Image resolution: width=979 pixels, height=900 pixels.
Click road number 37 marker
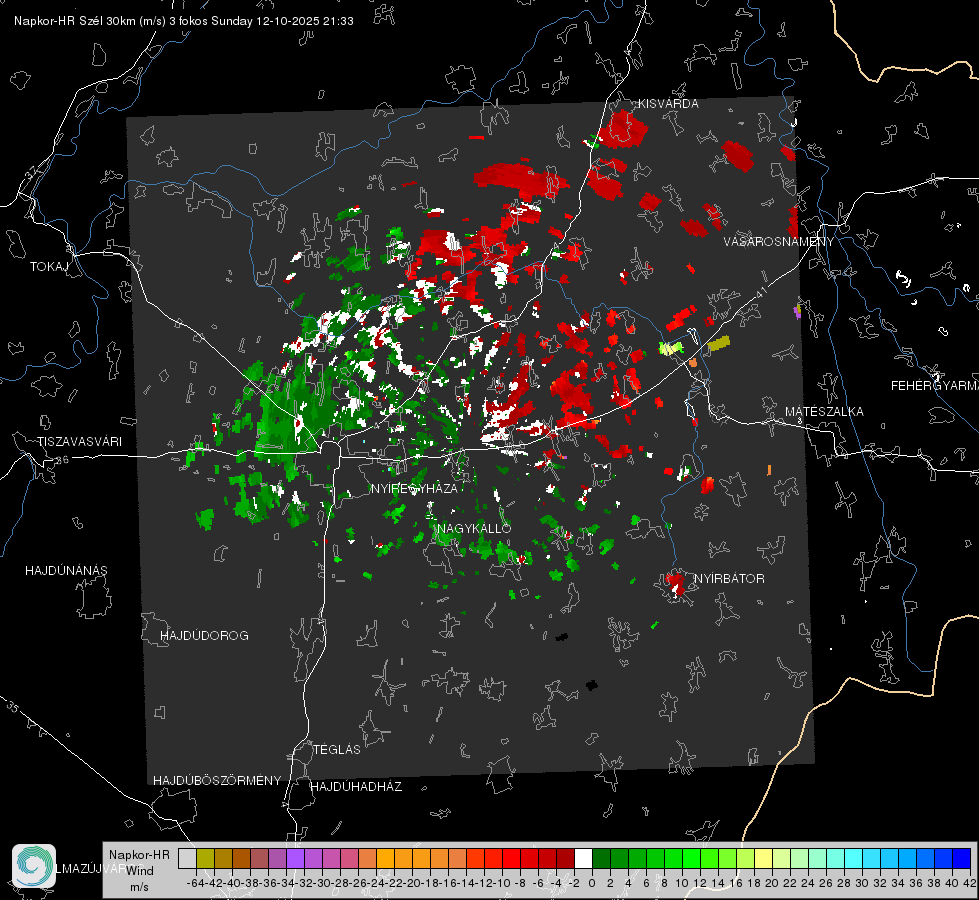(x=32, y=172)
